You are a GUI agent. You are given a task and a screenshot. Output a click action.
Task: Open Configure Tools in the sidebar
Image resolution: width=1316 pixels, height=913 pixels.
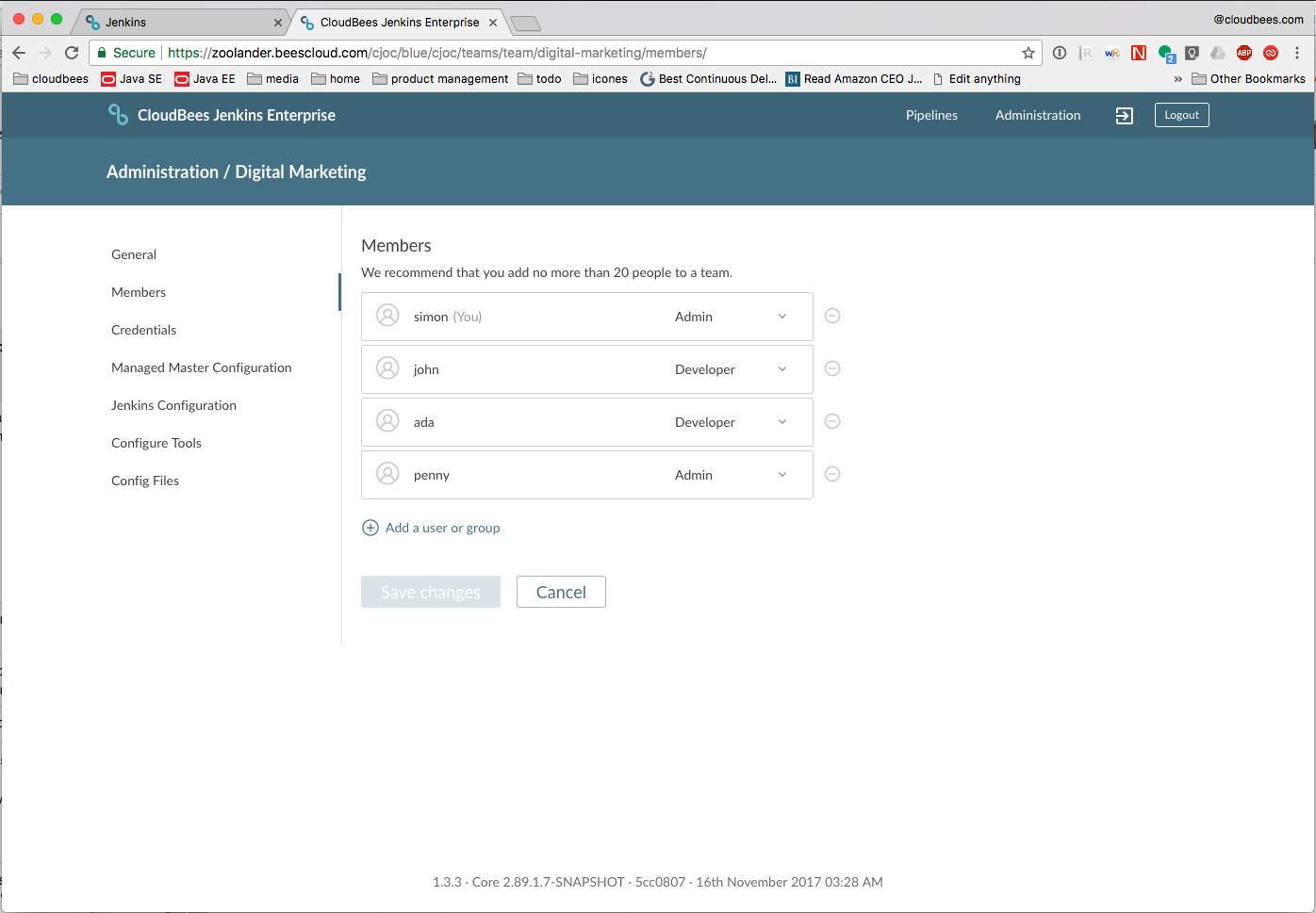[x=156, y=443]
